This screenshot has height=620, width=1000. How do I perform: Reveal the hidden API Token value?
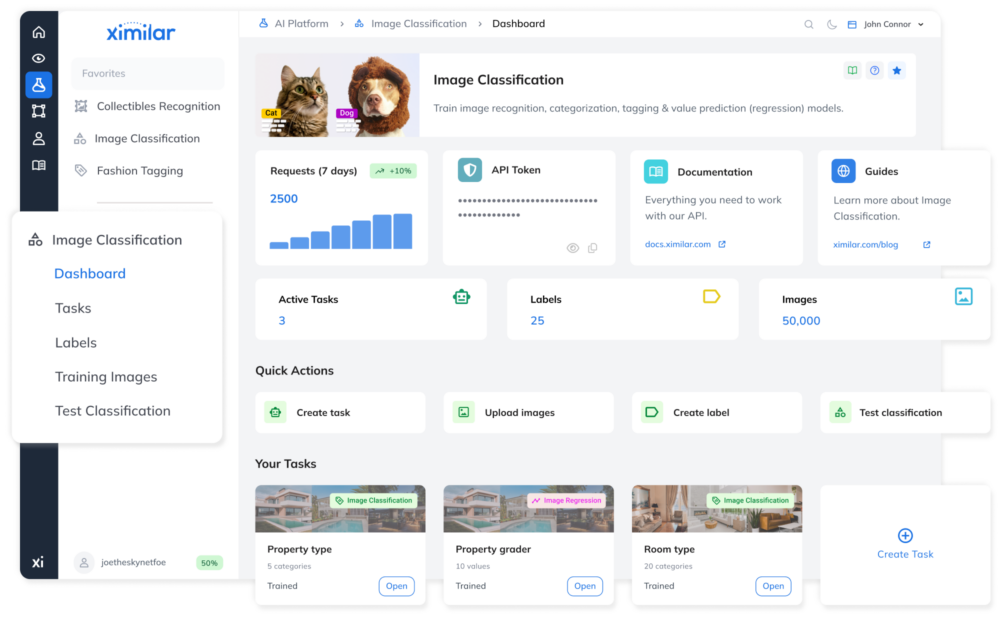click(x=572, y=247)
